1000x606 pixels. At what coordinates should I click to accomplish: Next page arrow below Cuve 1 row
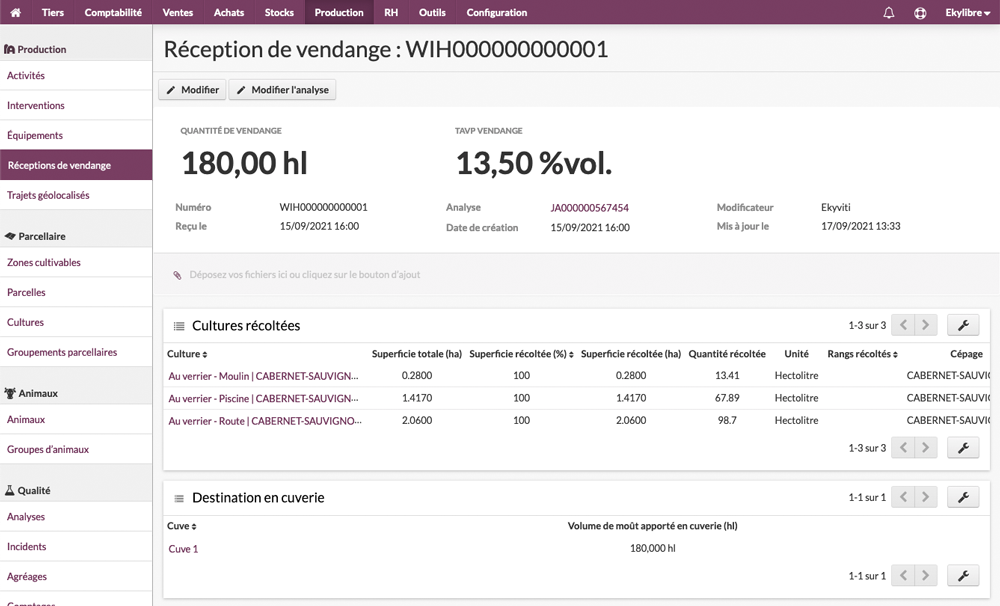click(x=926, y=575)
